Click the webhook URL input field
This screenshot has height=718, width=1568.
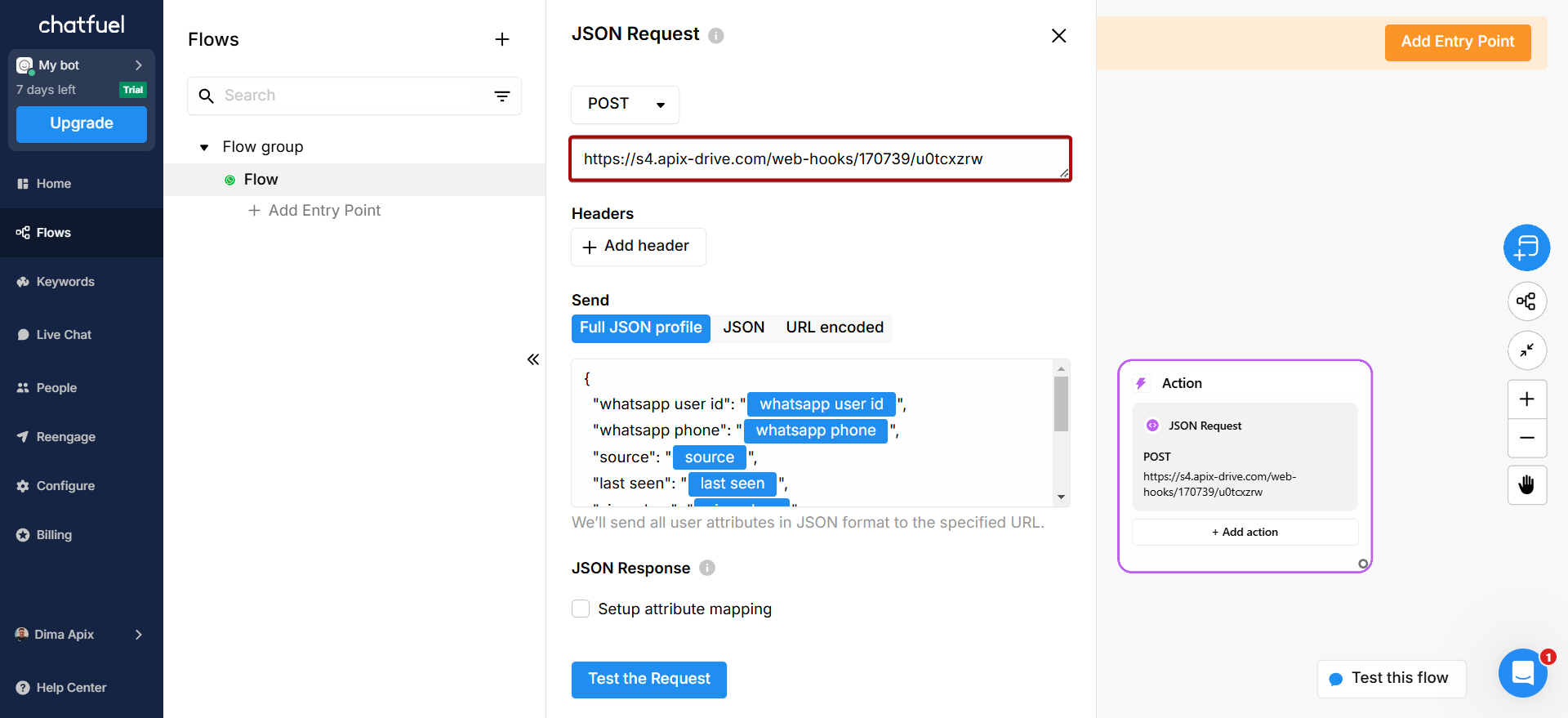coord(820,158)
